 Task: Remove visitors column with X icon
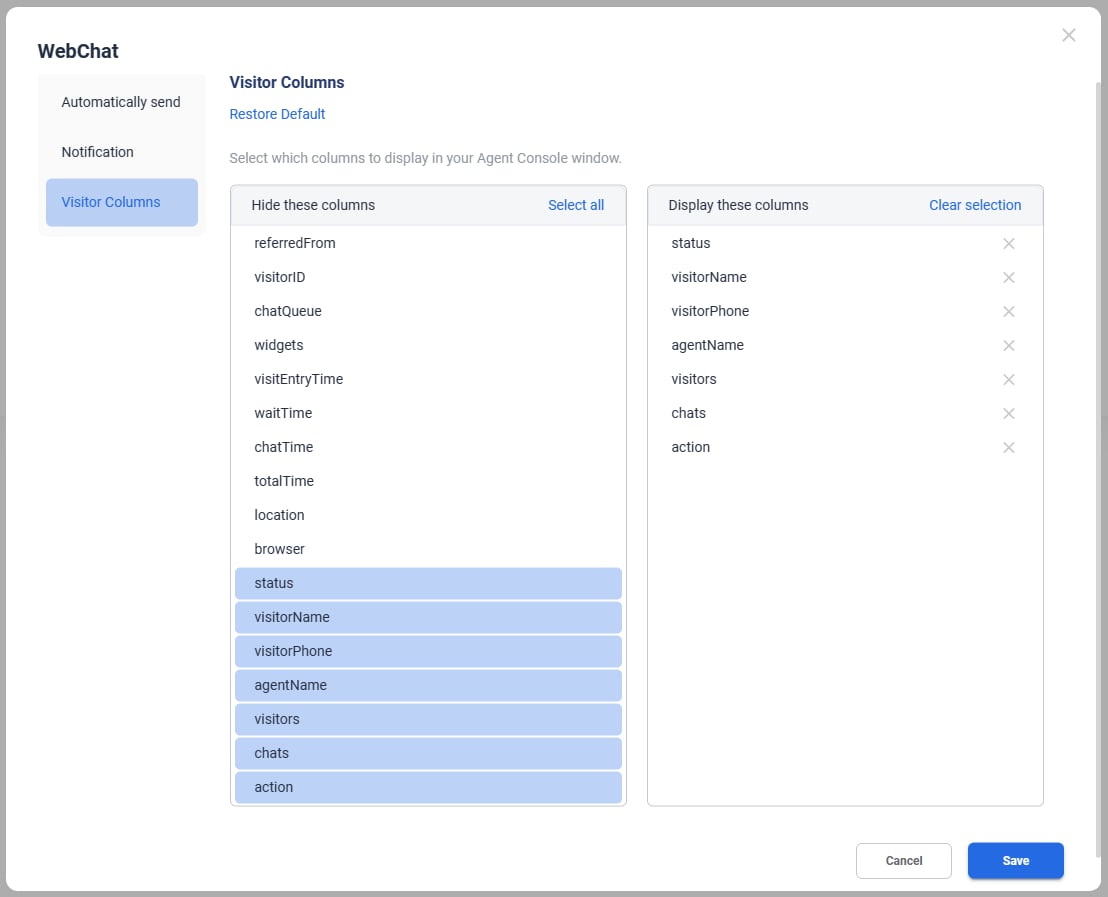pyautogui.click(x=1008, y=380)
